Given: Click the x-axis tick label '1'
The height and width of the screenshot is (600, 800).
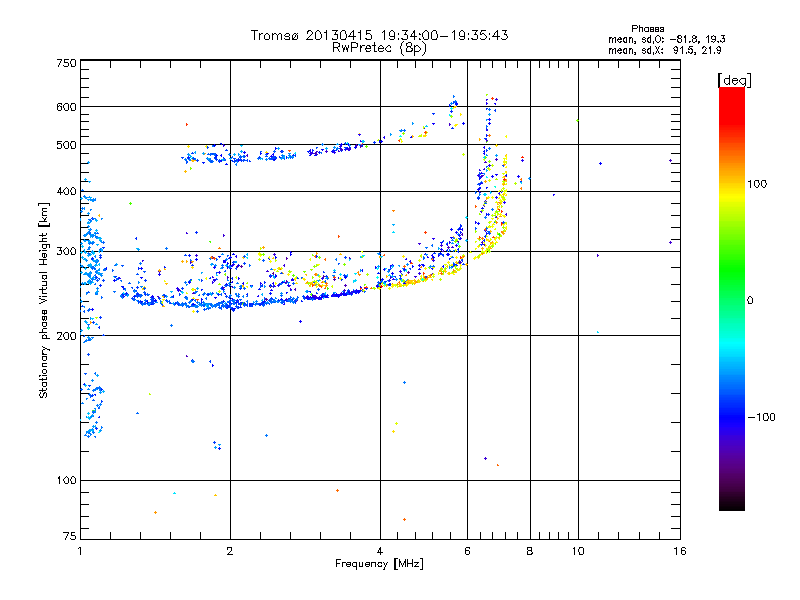Looking at the screenshot, I should pyautogui.click(x=80, y=551).
